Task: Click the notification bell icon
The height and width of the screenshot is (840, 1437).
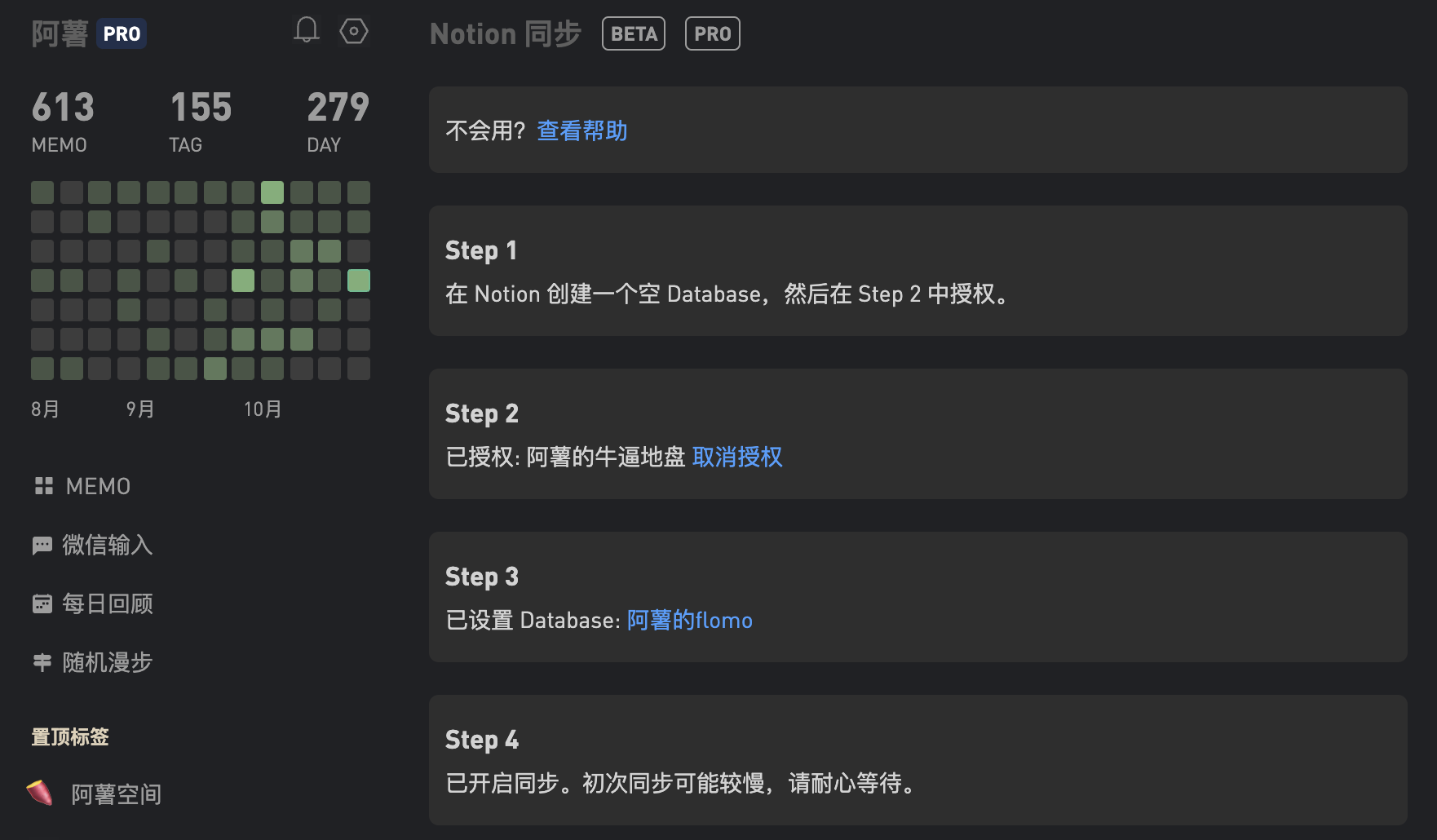Action: 306,31
